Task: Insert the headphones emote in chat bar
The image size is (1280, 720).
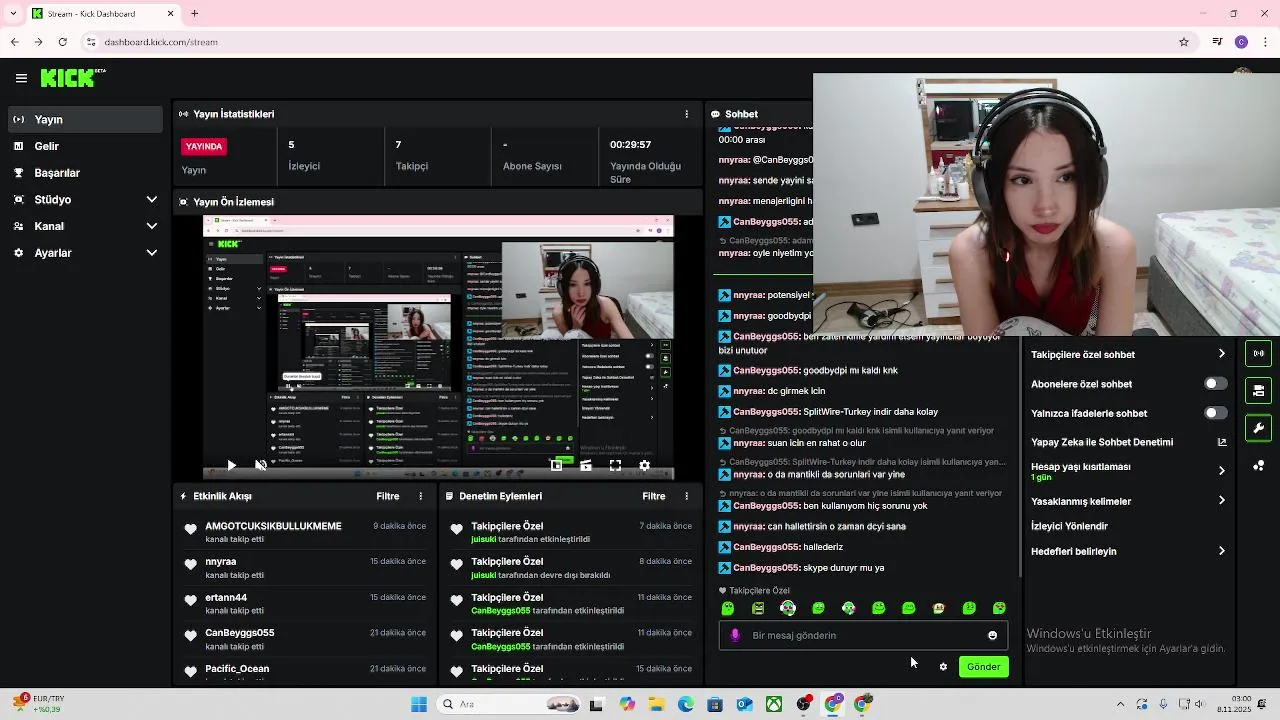Action: (x=788, y=608)
